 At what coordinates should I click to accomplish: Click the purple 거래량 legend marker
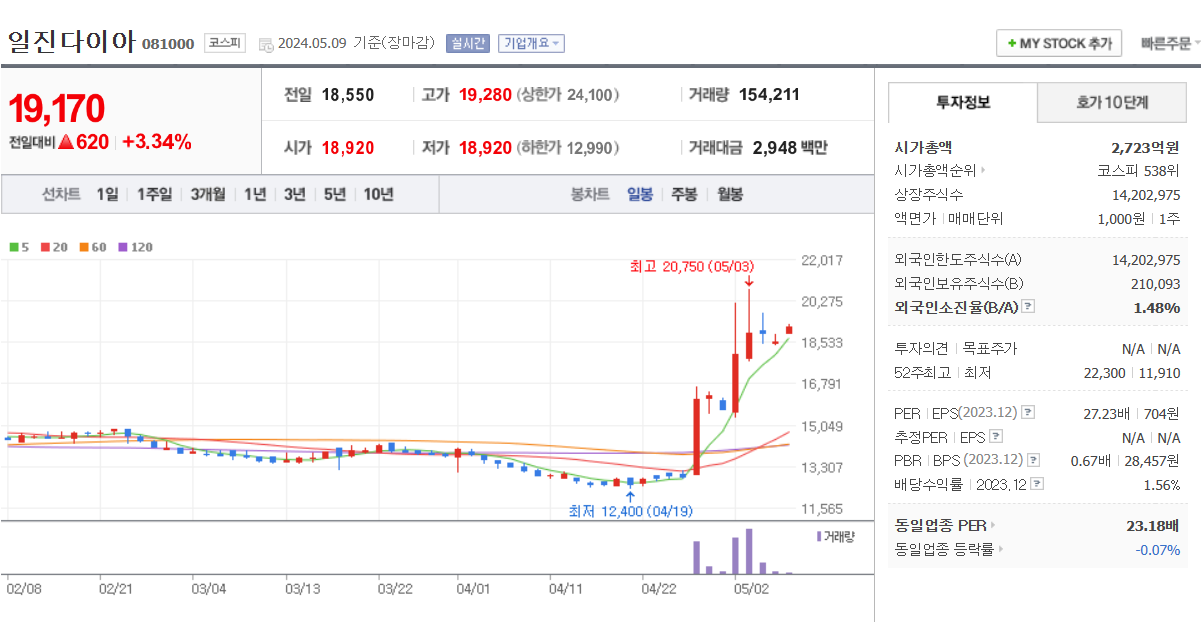[x=818, y=536]
